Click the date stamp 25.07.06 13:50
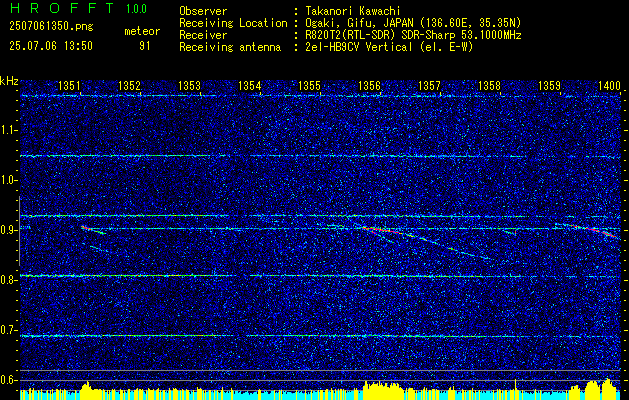Screen dimensions: 629x400 tap(51, 46)
